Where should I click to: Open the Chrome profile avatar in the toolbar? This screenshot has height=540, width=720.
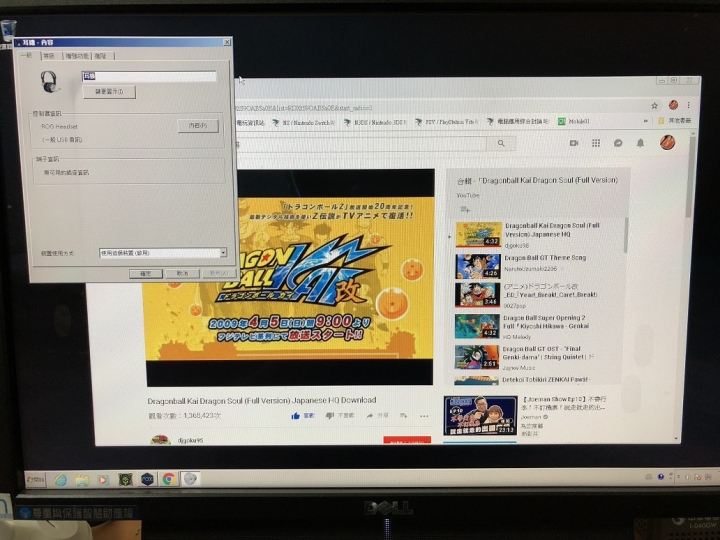[674, 105]
